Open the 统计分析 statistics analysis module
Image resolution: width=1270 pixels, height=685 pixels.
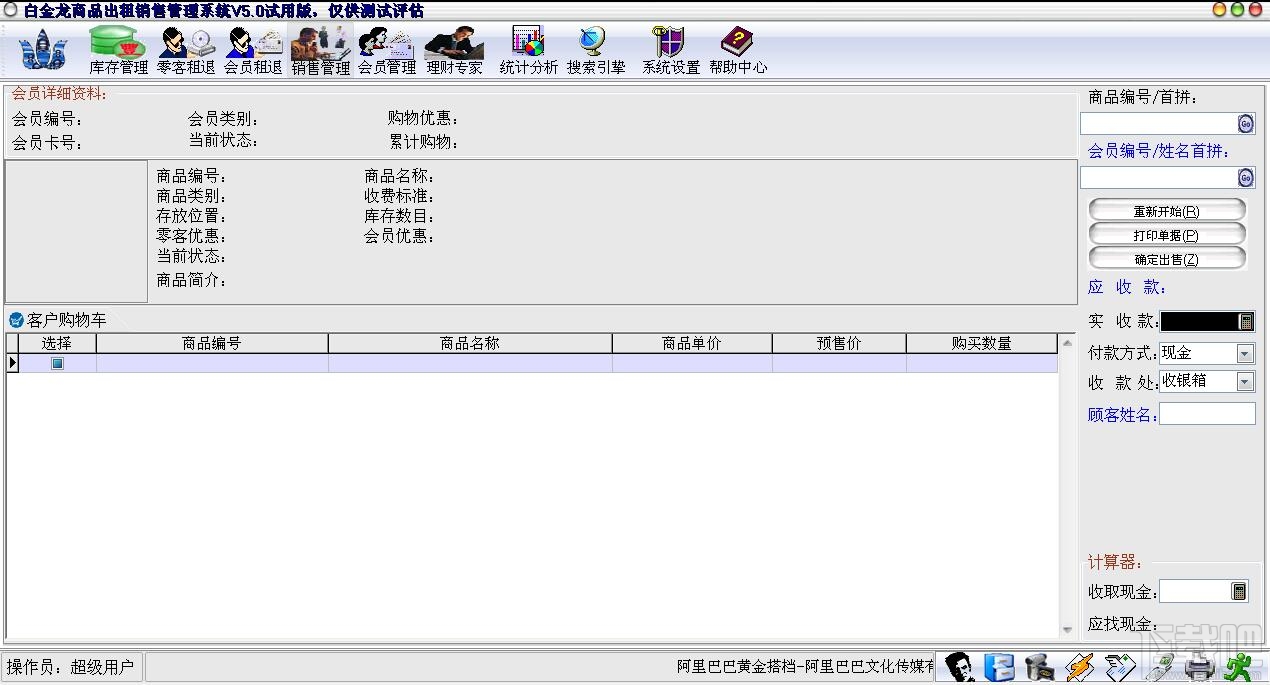click(x=528, y=48)
